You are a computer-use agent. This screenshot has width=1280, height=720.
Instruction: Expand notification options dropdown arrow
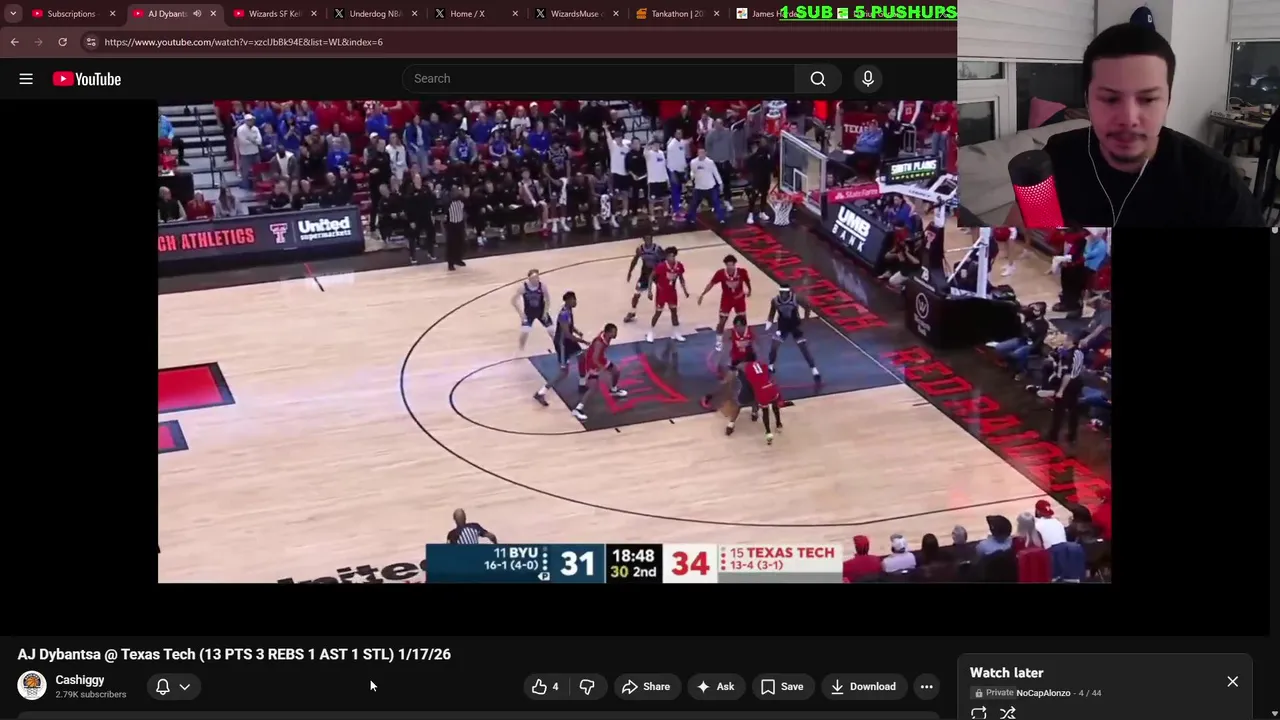185,687
